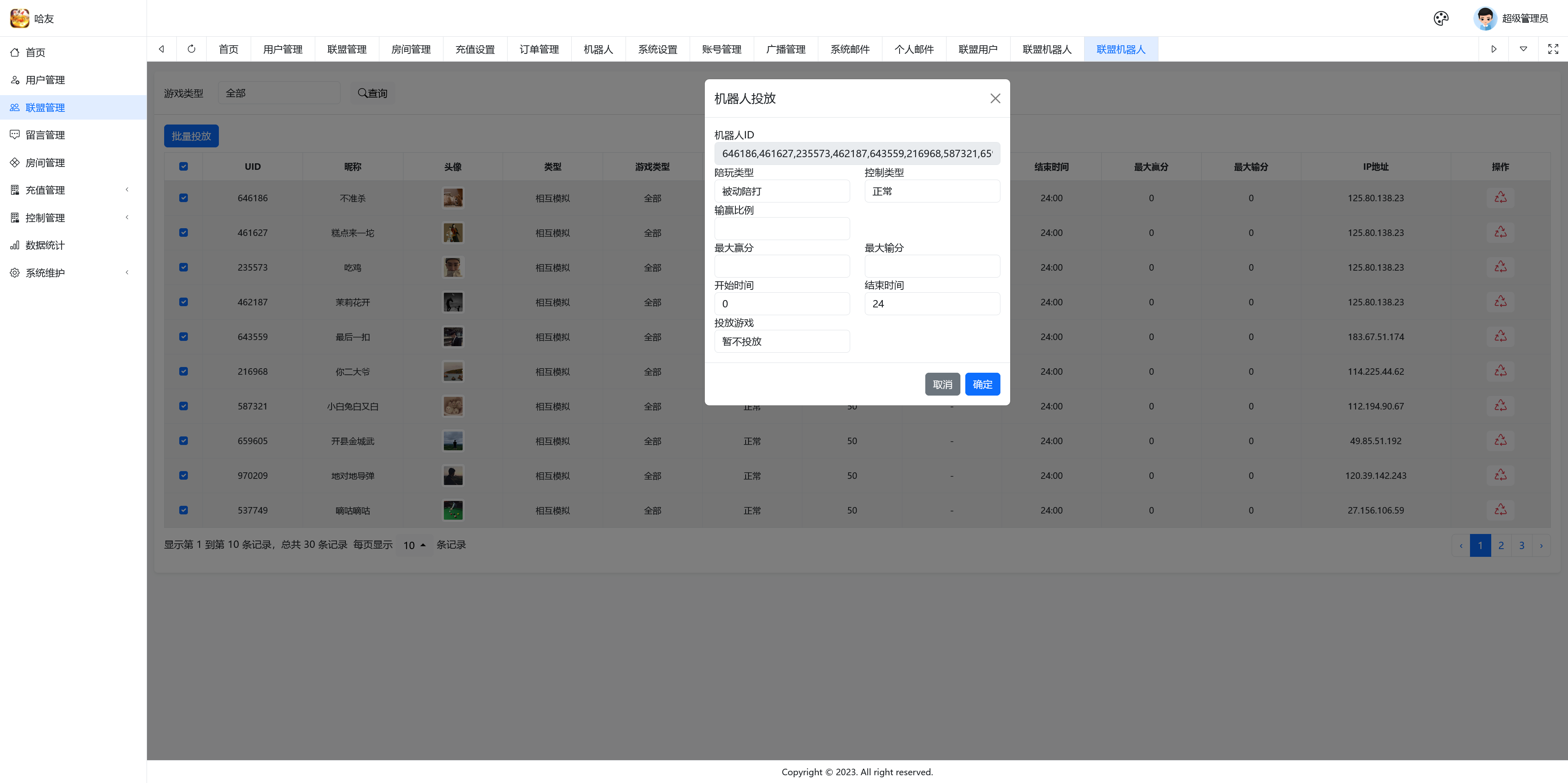1568x783 pixels.
Task: Open 数据统计 from the sidebar
Action: (x=45, y=245)
